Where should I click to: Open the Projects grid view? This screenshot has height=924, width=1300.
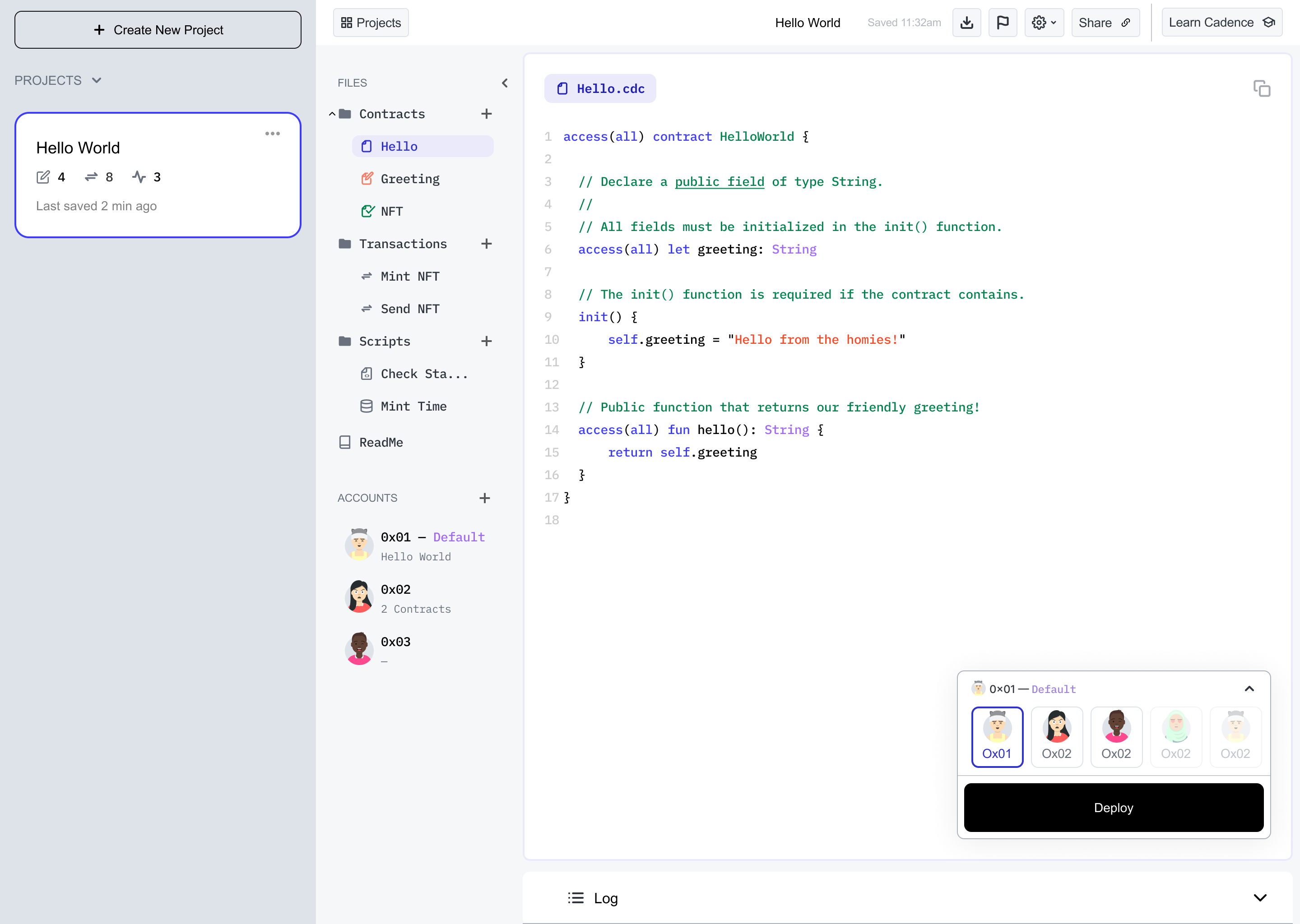tap(371, 22)
